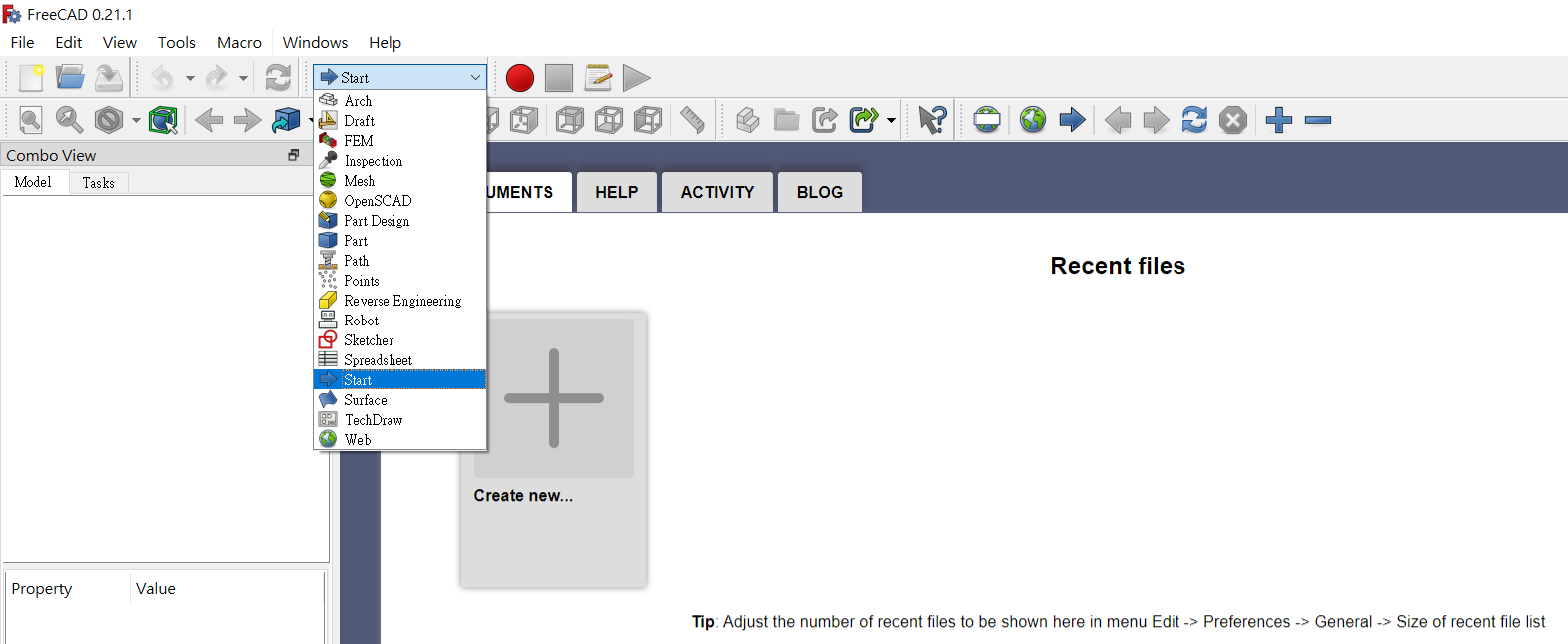
Task: Choose the Surface workbench entry
Action: click(399, 400)
